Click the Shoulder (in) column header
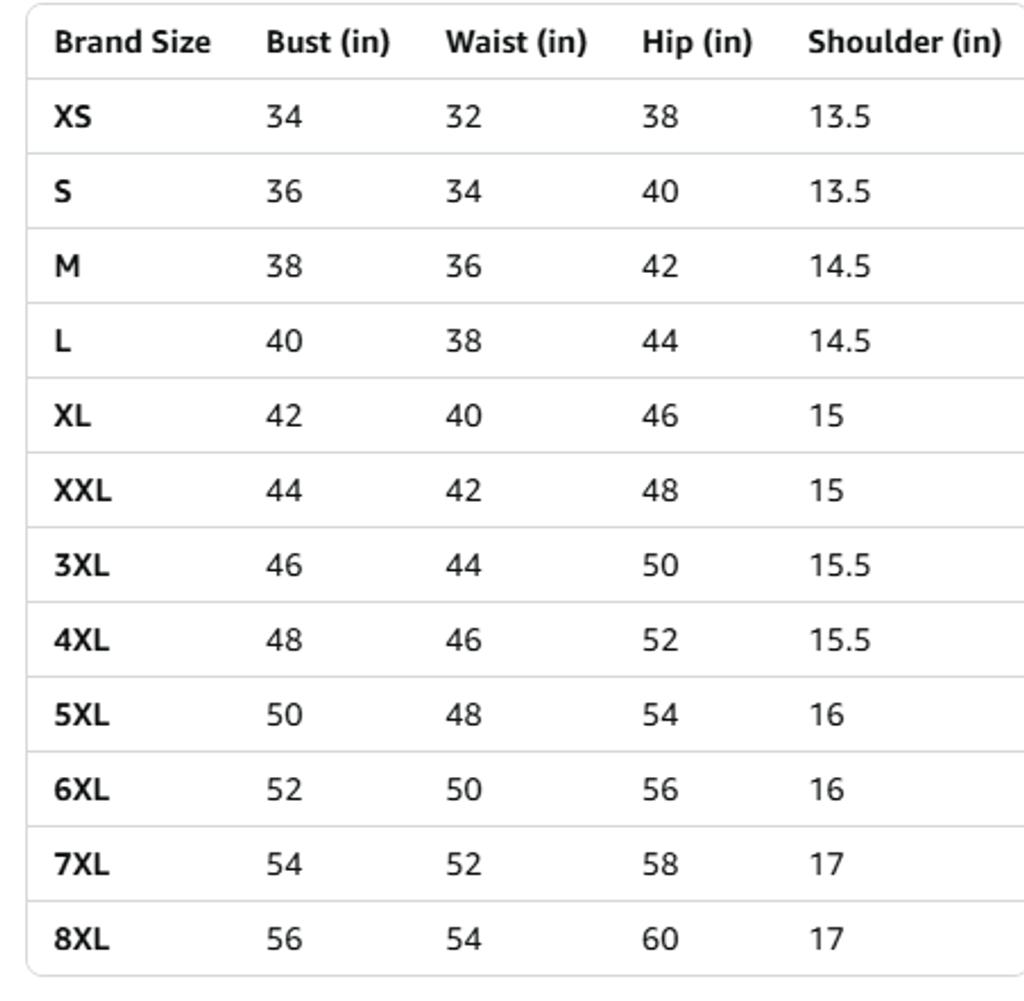Screen dimensions: 1024x1001 (904, 42)
